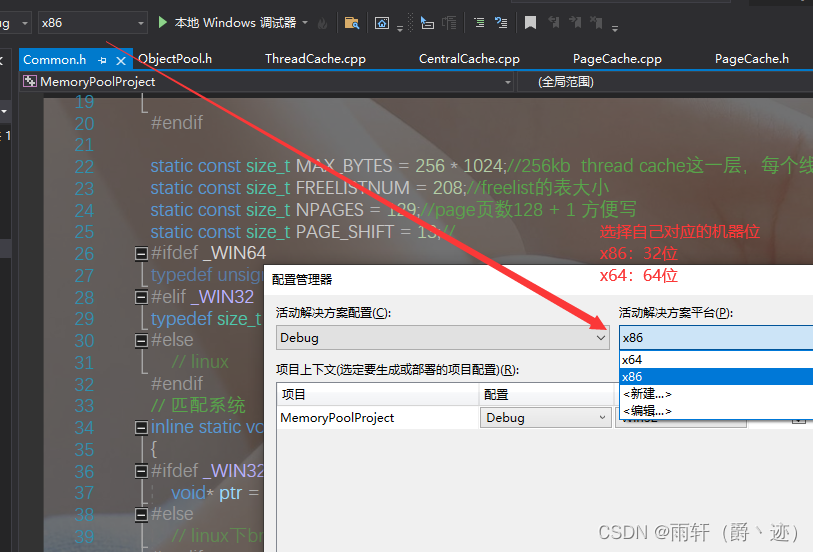
Task: Select x86 from the platform list
Action: [716, 377]
